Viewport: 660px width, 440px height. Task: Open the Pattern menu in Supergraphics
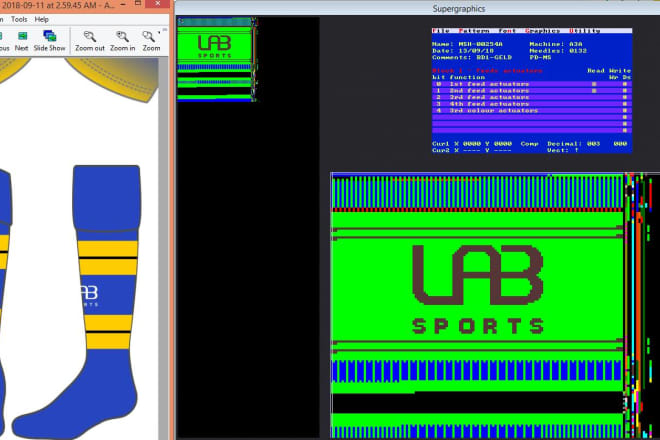click(x=474, y=31)
